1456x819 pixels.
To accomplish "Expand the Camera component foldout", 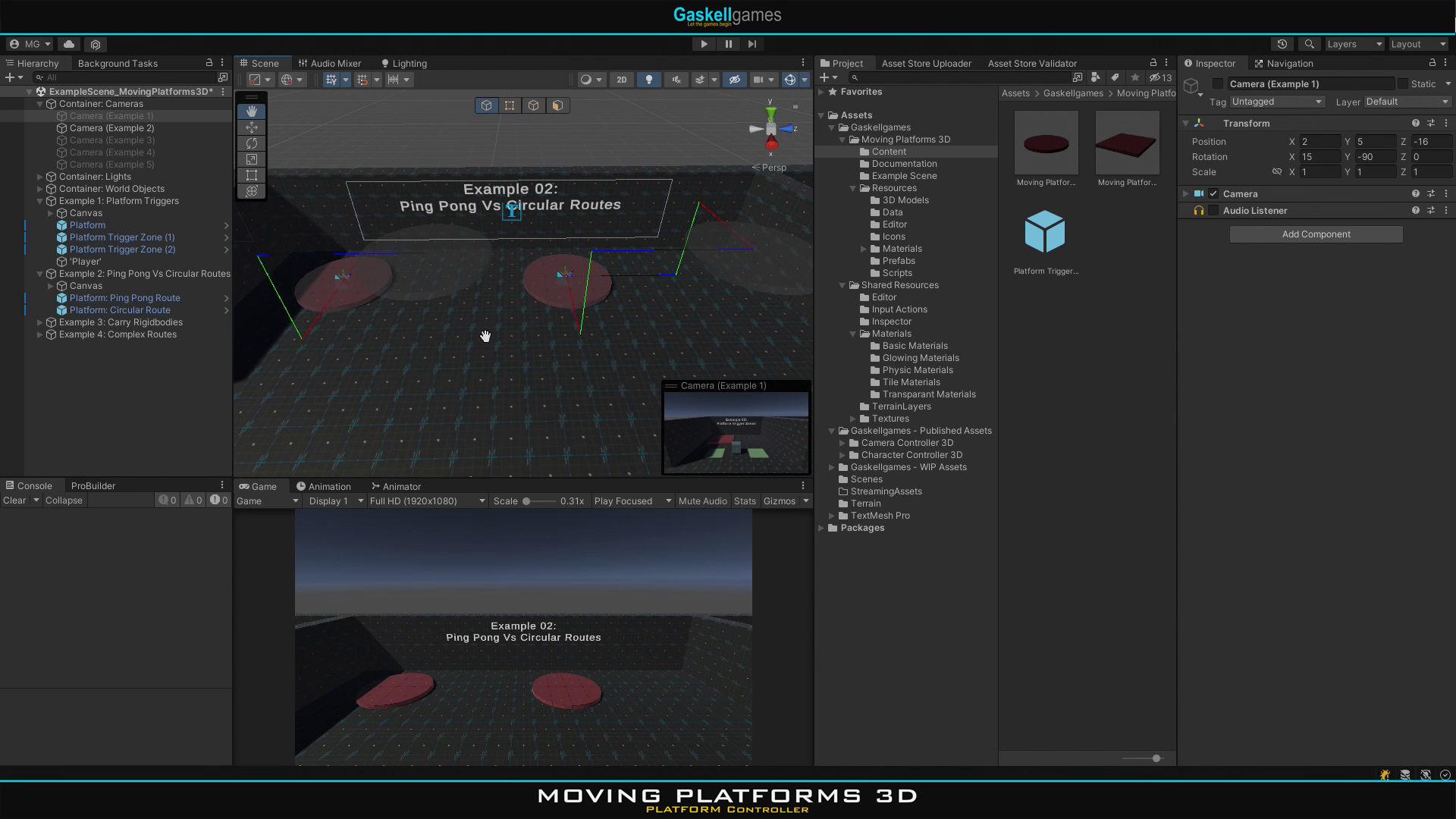I will tap(1186, 193).
